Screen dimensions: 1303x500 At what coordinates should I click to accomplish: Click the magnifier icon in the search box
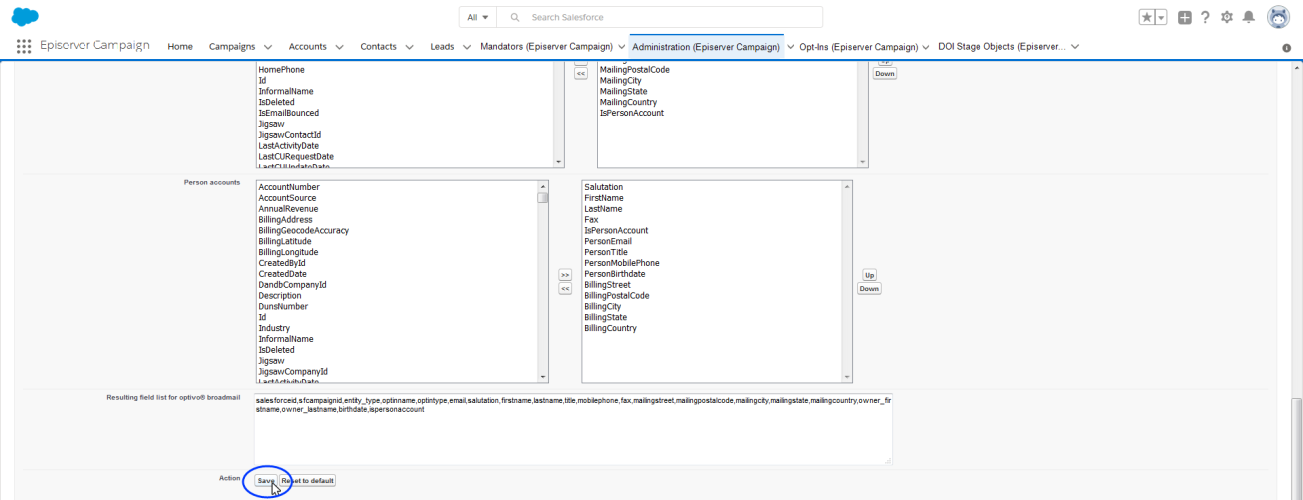click(515, 18)
